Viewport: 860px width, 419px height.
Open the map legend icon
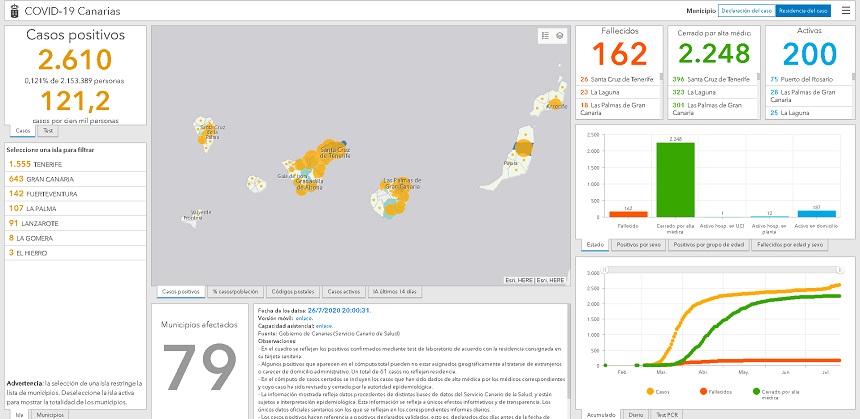545,35
